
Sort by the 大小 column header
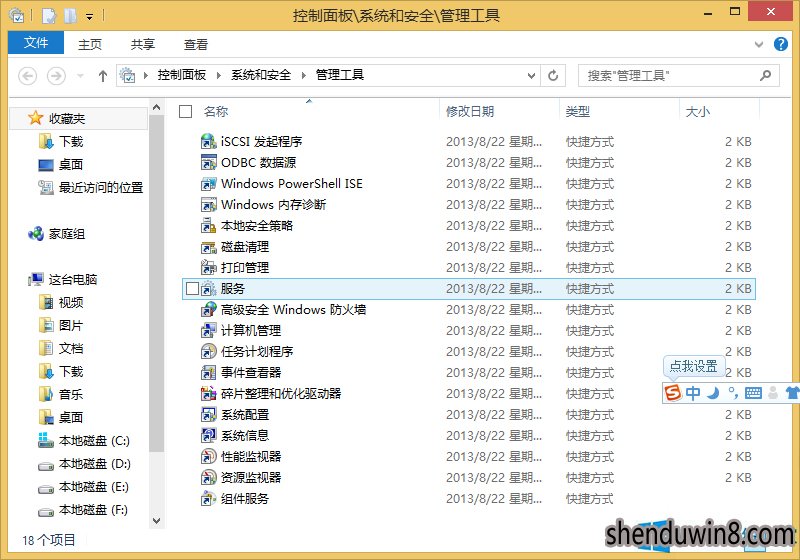(x=697, y=111)
